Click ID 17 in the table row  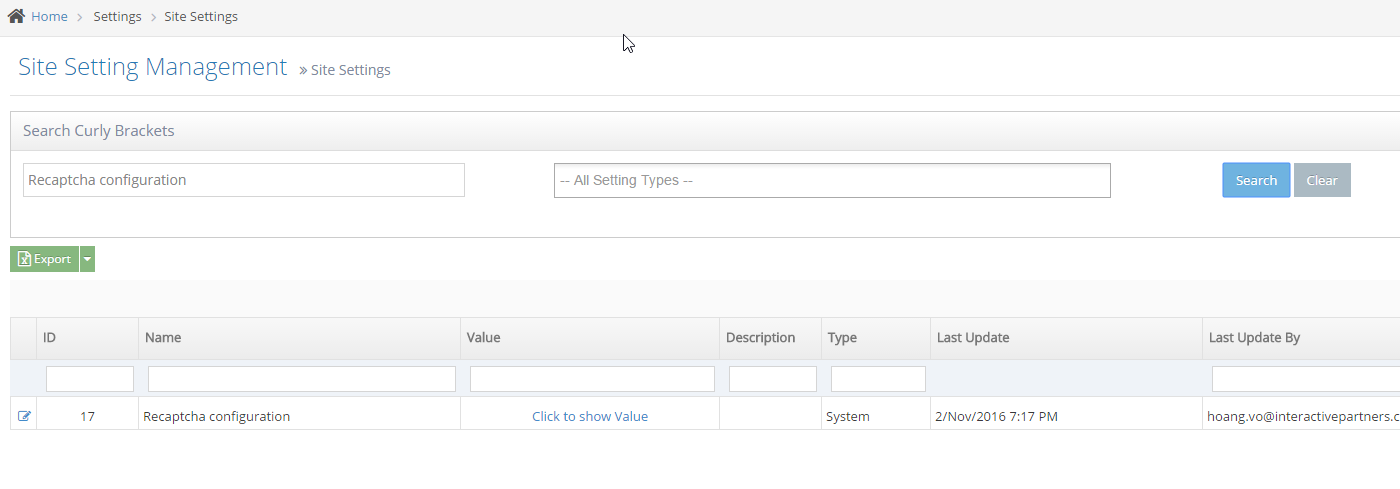(87, 416)
